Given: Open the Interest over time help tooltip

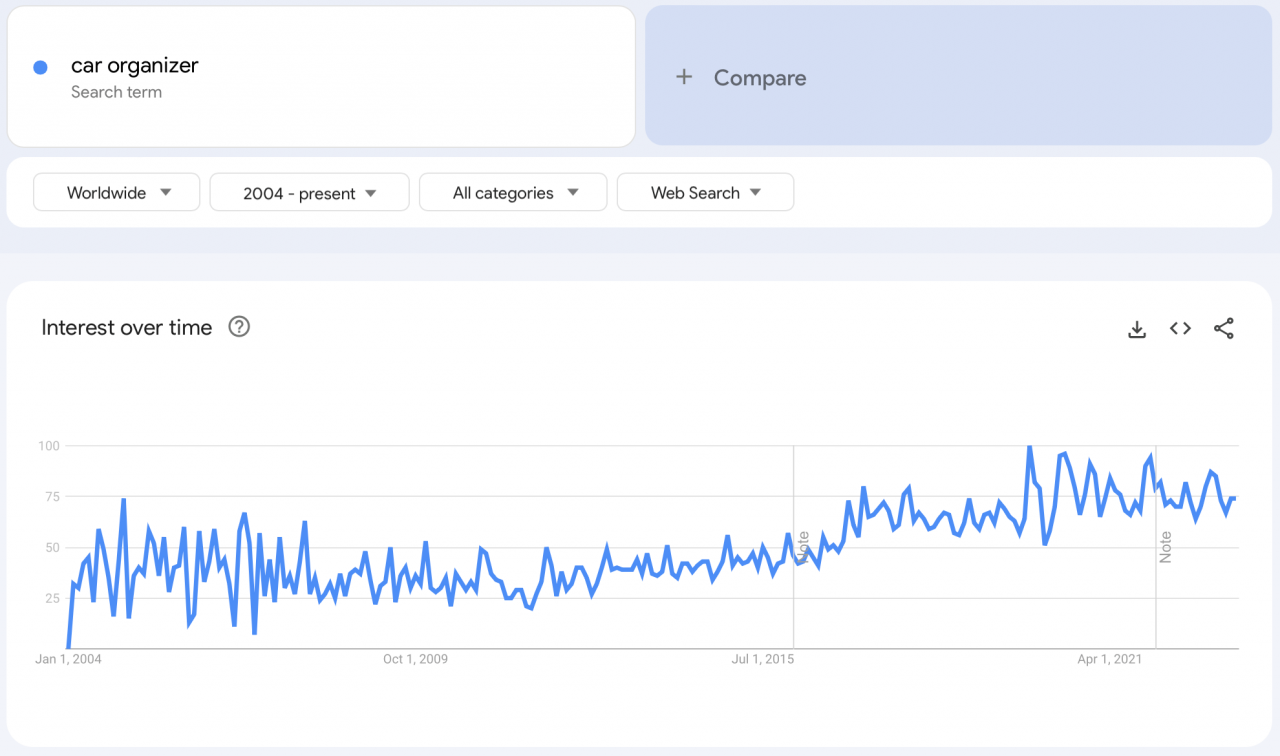Looking at the screenshot, I should tap(238, 326).
